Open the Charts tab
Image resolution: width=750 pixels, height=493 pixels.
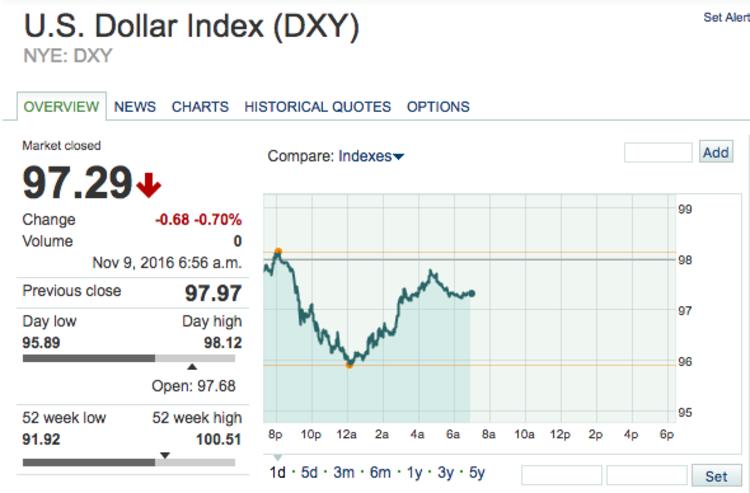pyautogui.click(x=200, y=107)
